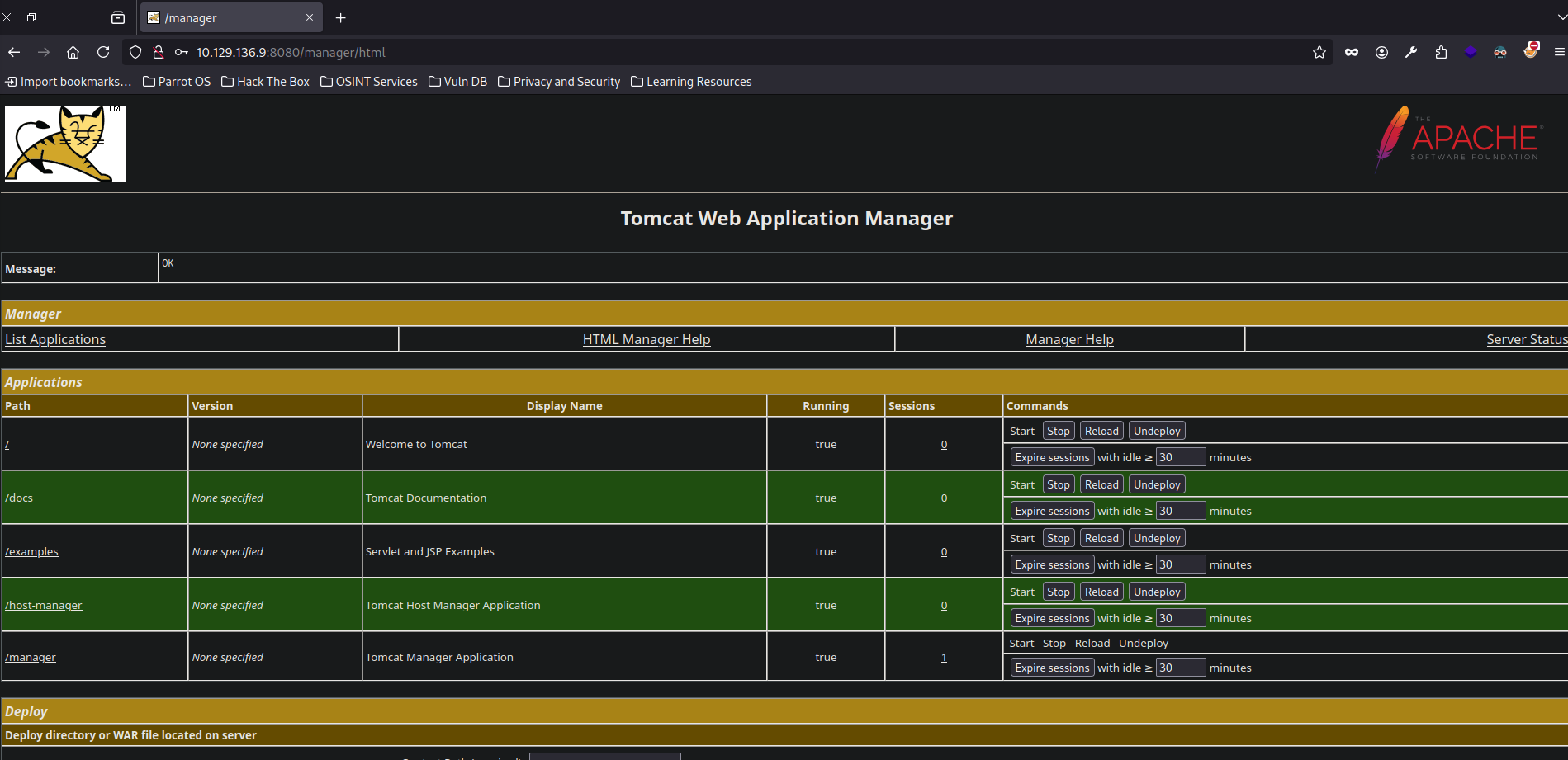The width and height of the screenshot is (1568, 760).
Task: Open Learning Resources bookmarks folder
Action: click(691, 82)
